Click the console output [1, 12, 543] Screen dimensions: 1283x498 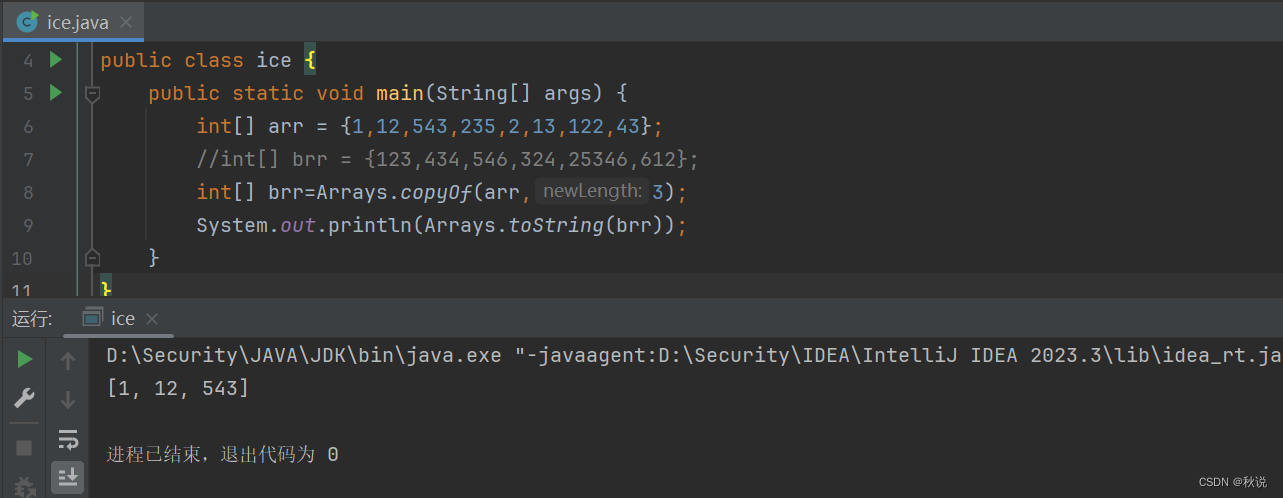tap(178, 388)
